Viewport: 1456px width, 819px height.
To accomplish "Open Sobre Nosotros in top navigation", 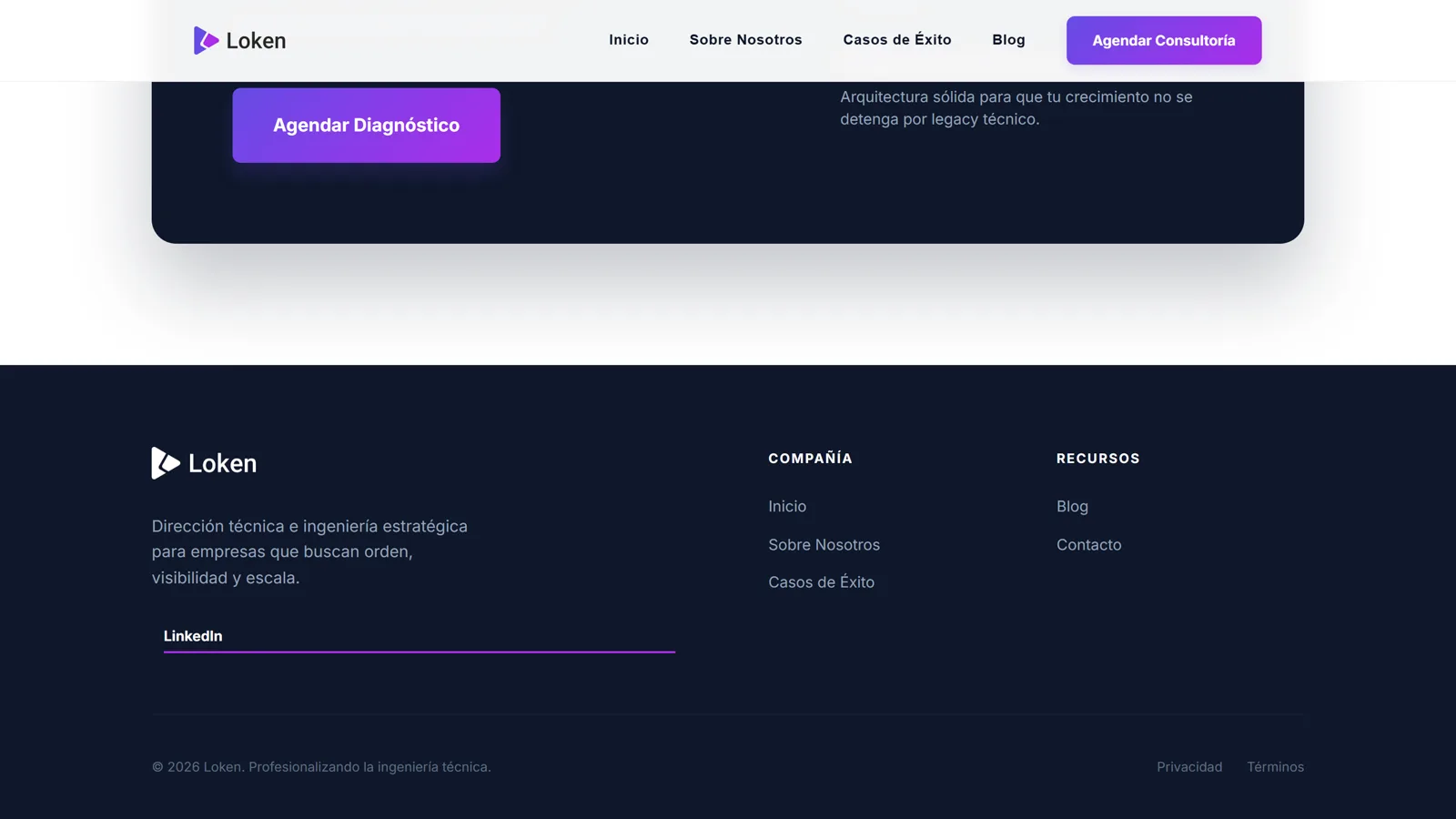I will click(745, 40).
